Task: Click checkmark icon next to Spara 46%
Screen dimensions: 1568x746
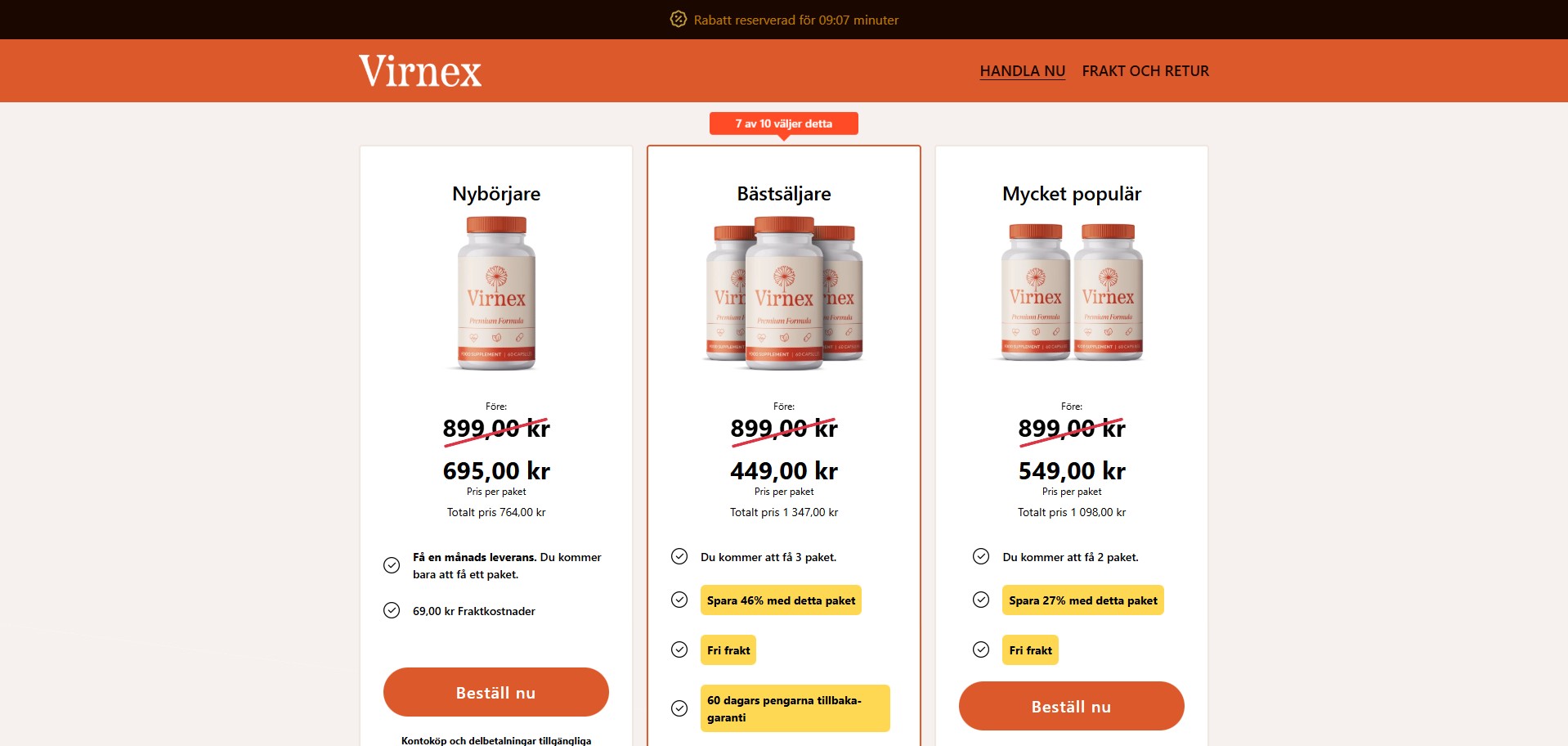Action: coord(679,600)
